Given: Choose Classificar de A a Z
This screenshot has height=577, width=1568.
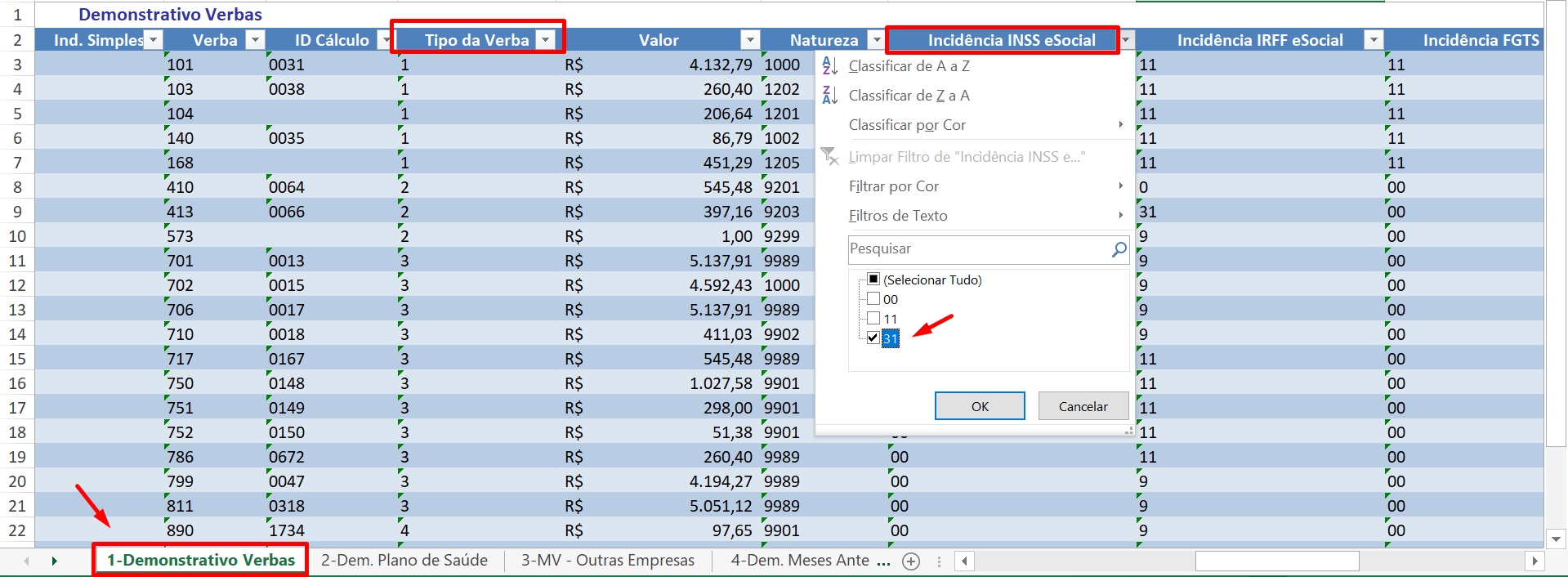Looking at the screenshot, I should [976, 66].
